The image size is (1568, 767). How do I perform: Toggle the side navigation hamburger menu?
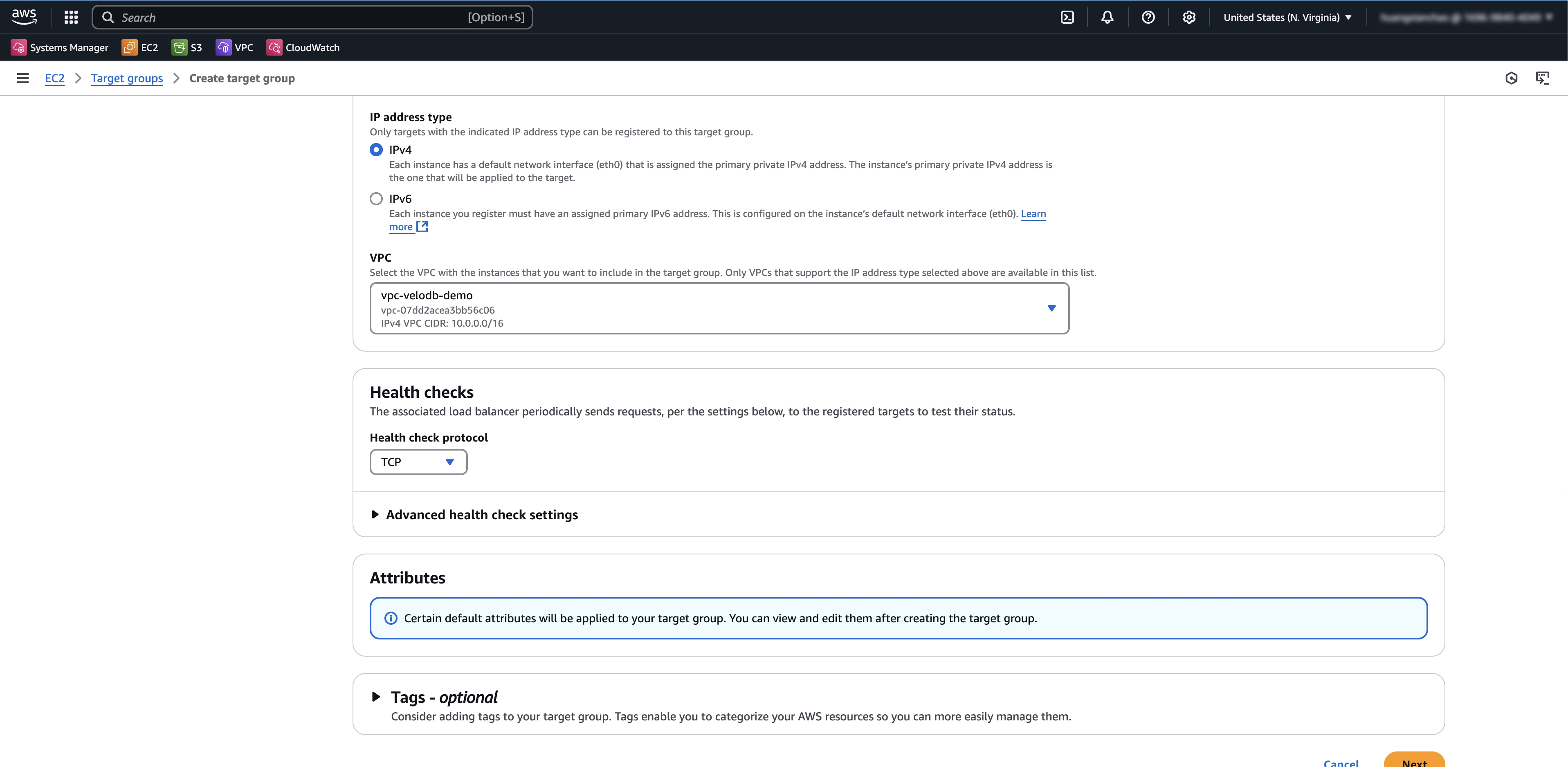[22, 78]
